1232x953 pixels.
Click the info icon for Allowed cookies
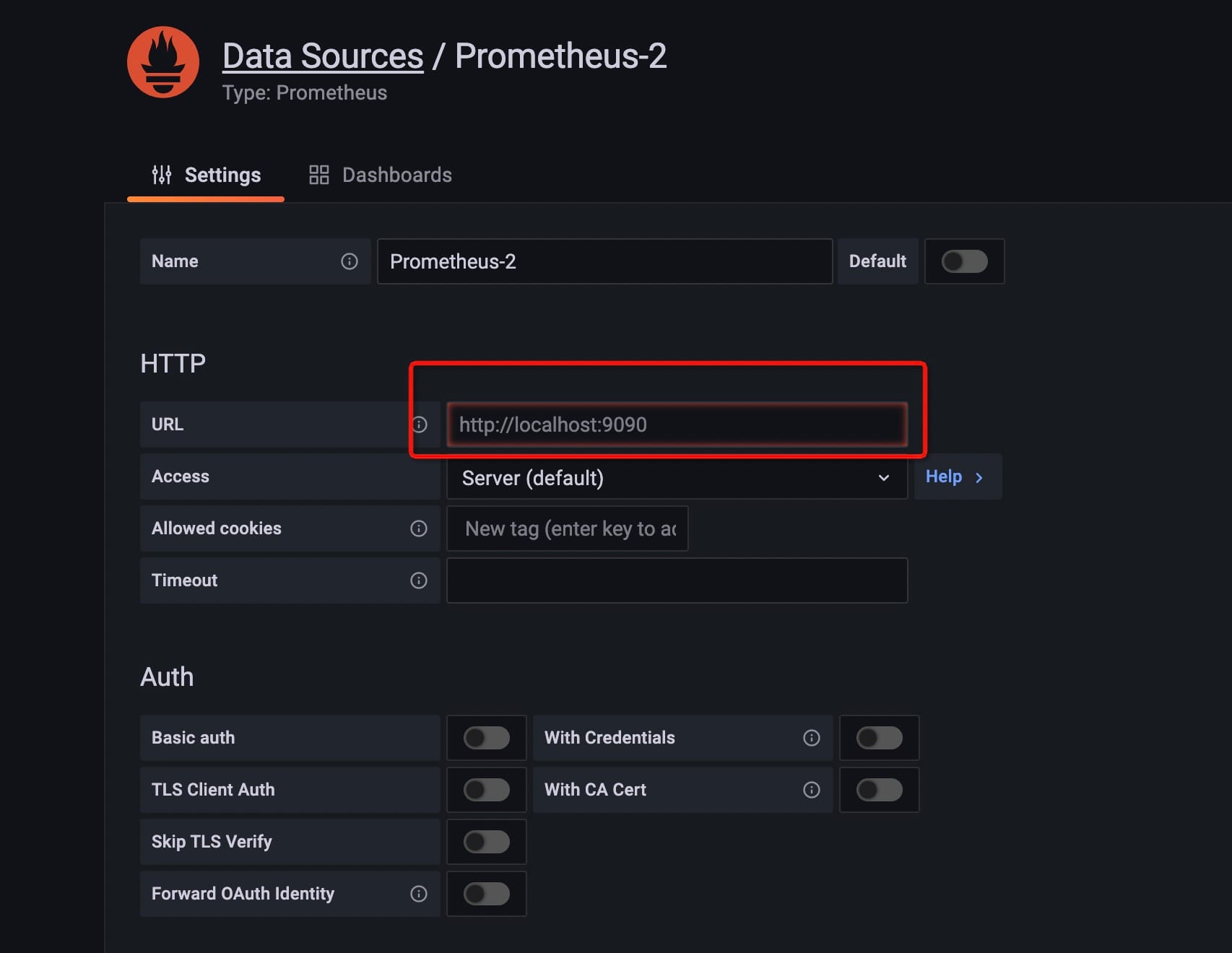click(x=419, y=528)
